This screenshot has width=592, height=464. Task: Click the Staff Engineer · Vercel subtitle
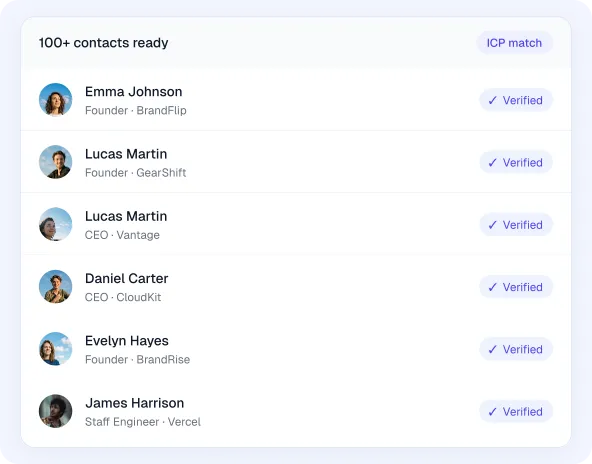pyautogui.click(x=143, y=422)
